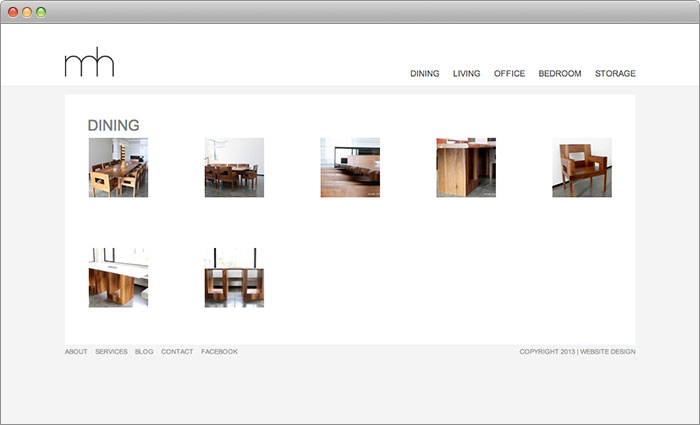Open the DINING navigation menu item

(x=425, y=73)
